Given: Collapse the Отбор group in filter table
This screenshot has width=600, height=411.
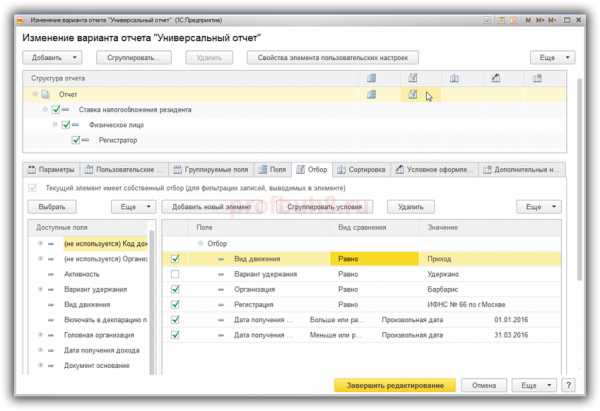Looking at the screenshot, I should 200,244.
